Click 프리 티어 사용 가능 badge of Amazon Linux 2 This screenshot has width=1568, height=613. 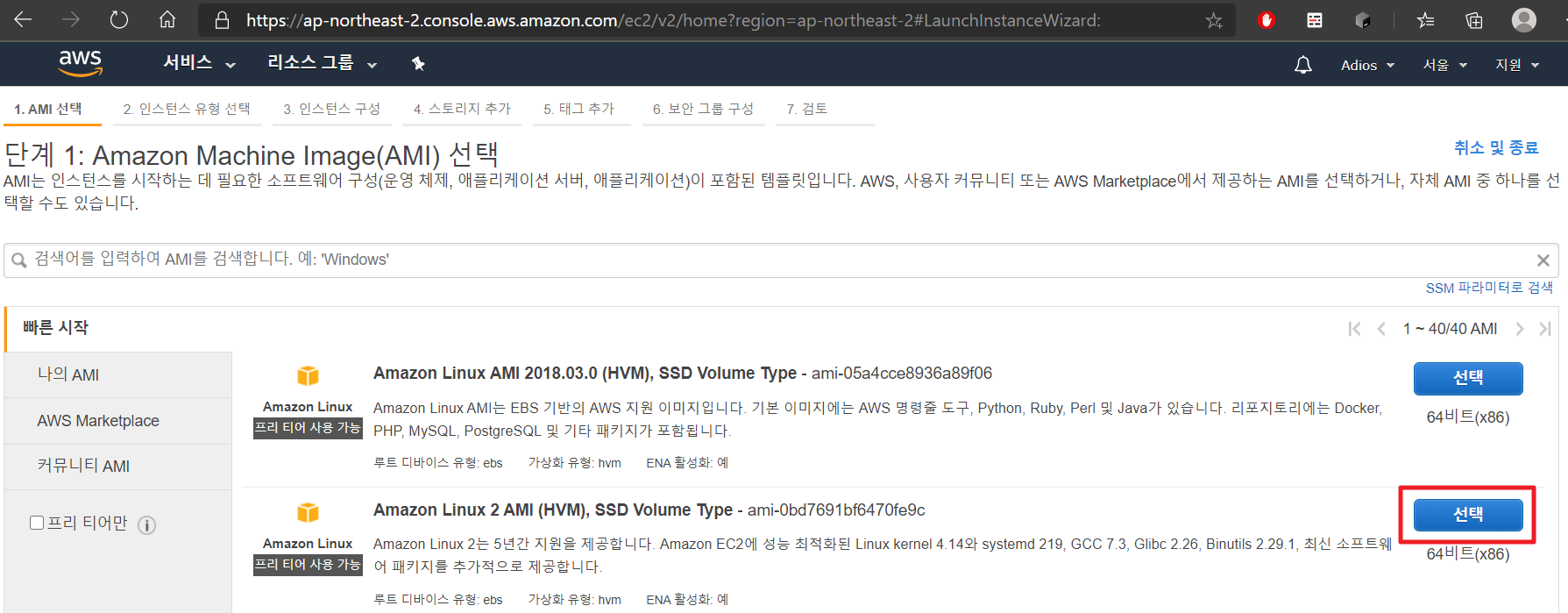click(308, 565)
